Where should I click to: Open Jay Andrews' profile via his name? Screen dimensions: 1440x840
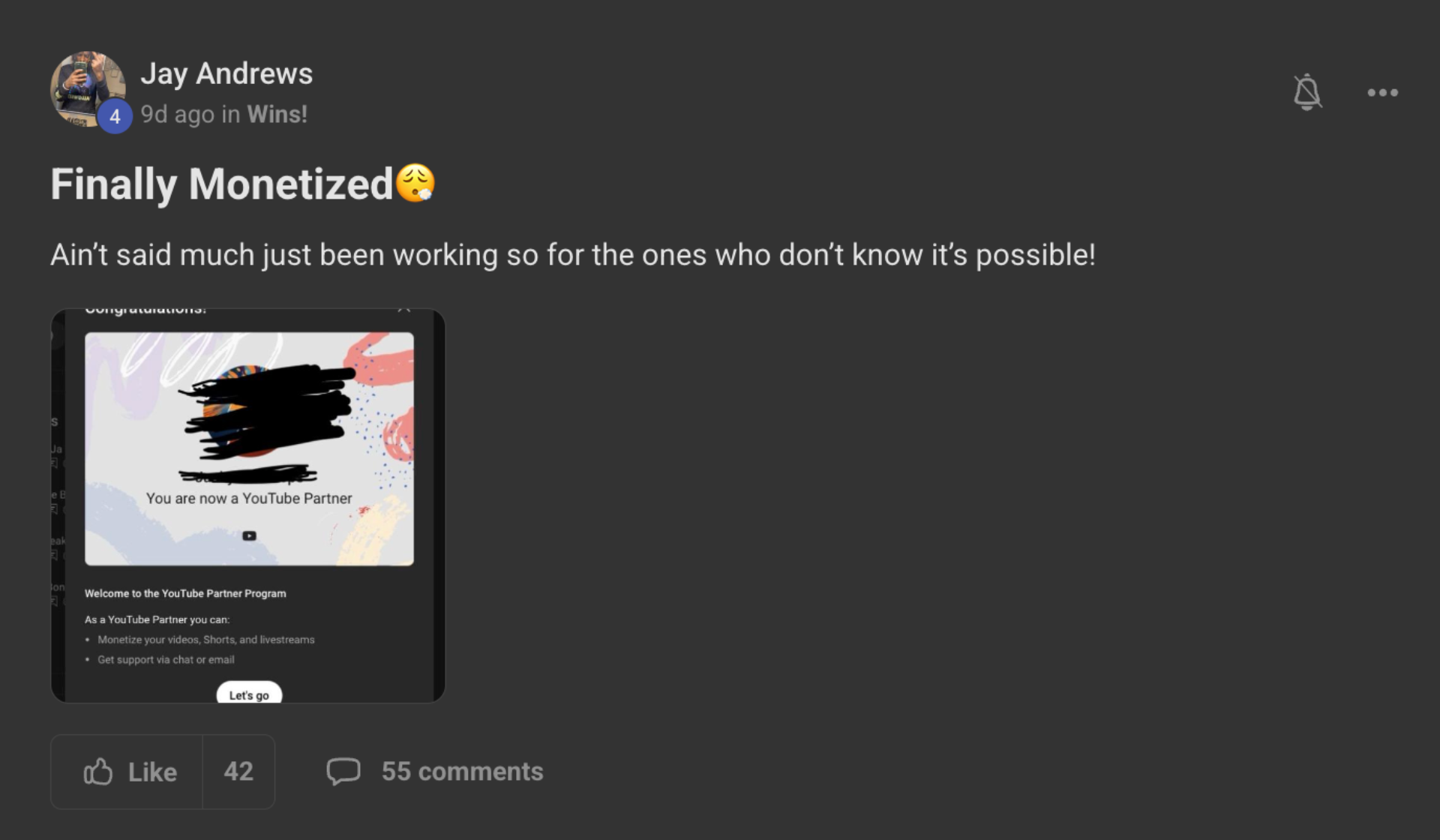226,73
